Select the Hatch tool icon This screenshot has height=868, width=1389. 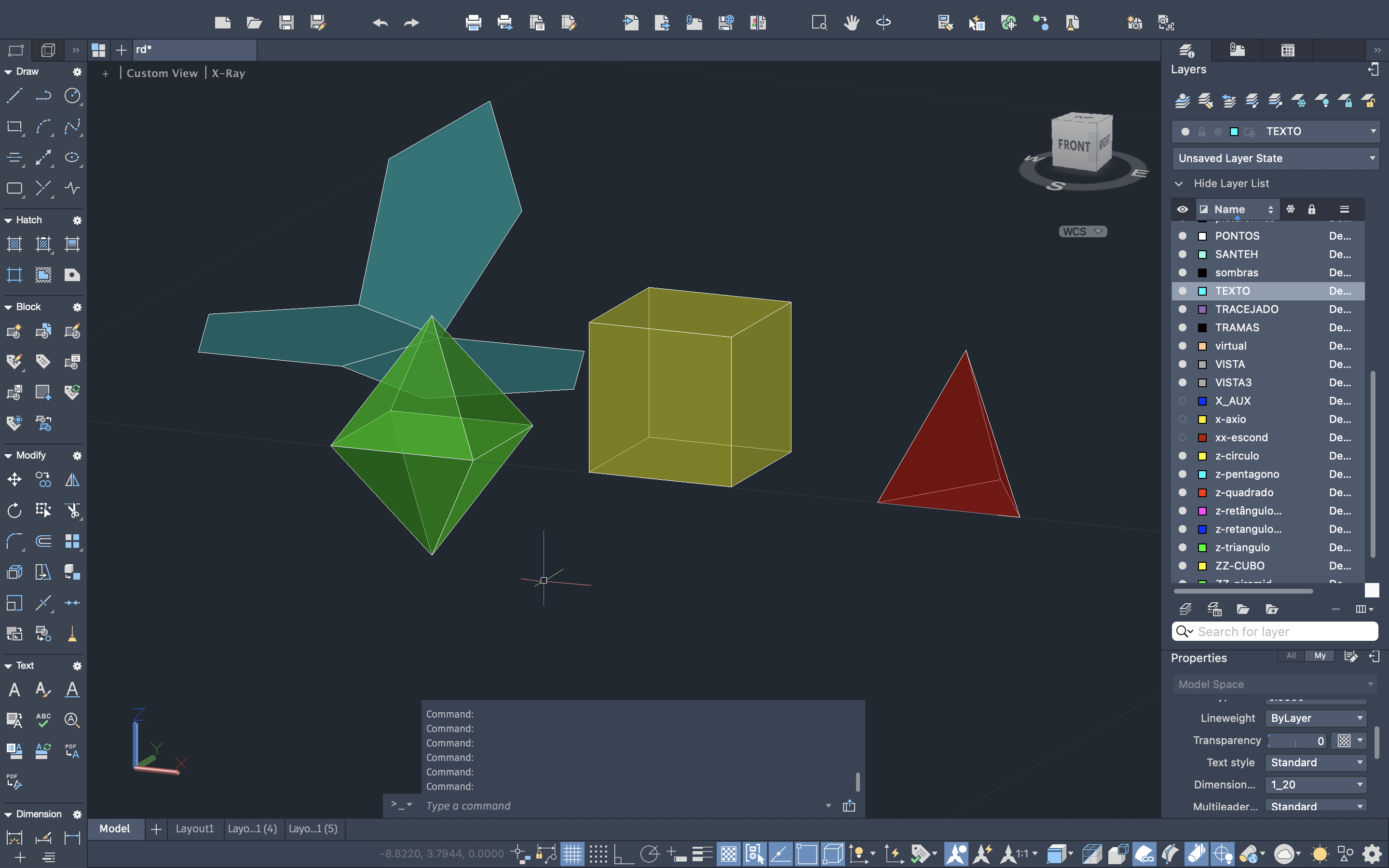[14, 244]
